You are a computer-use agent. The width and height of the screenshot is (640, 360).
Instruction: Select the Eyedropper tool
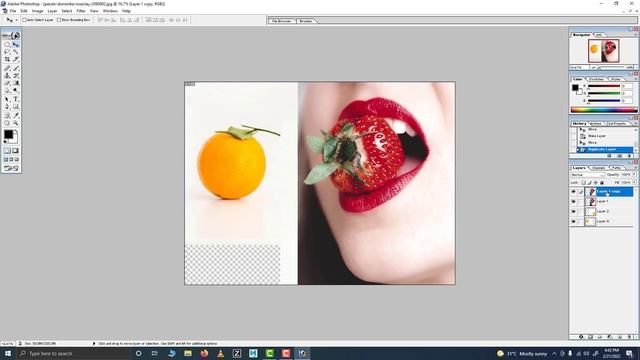(16, 115)
